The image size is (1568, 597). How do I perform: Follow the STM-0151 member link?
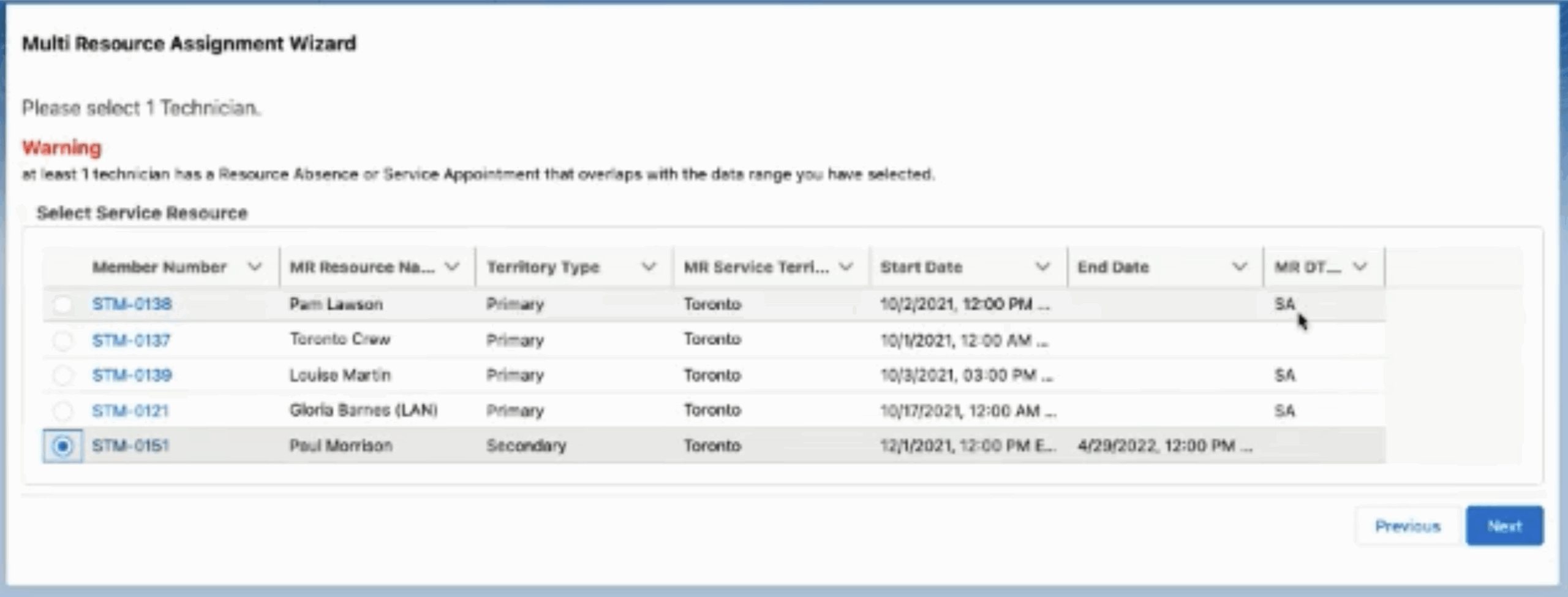click(132, 446)
